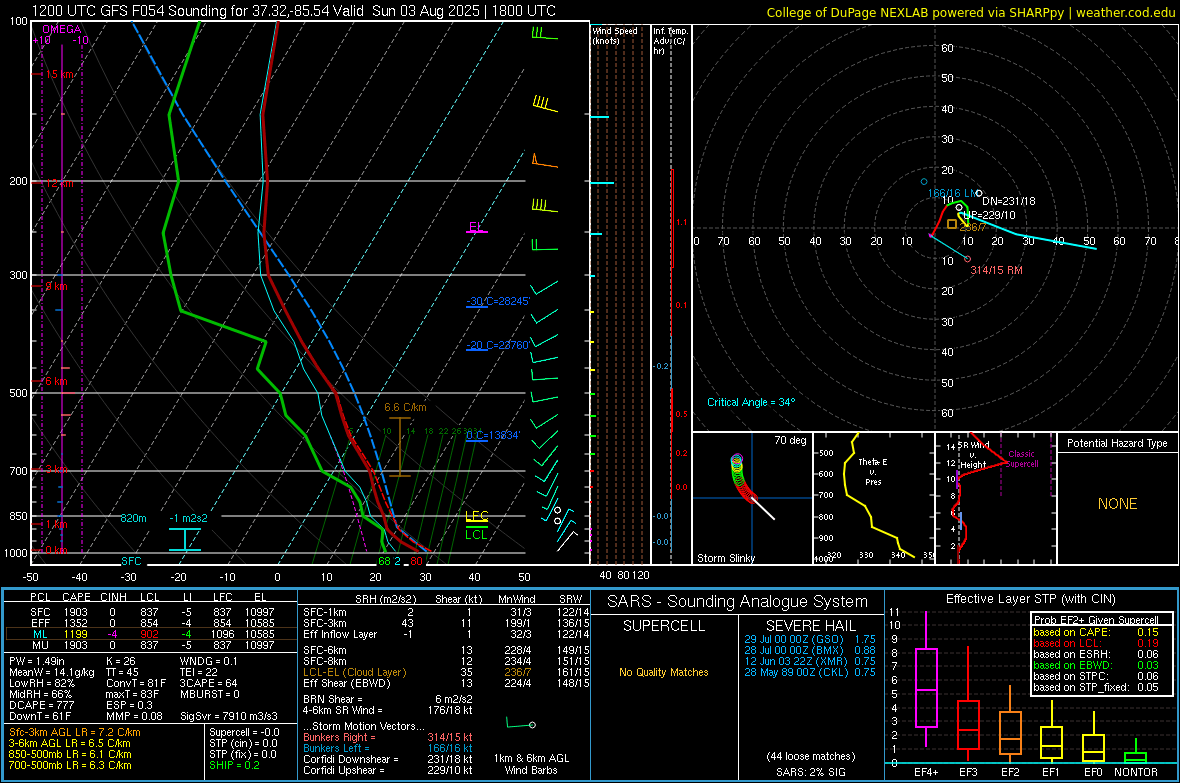Click the yellow 'NONE' hazard type

1117,504
